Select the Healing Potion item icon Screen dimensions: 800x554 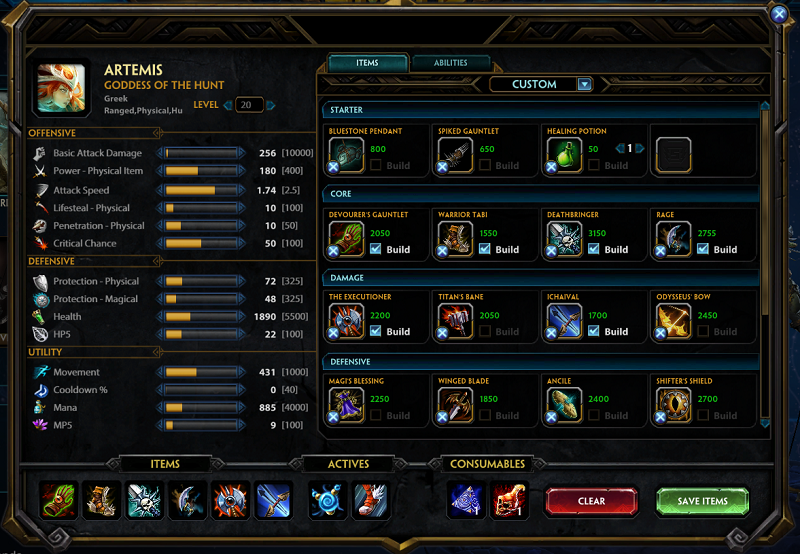click(564, 155)
